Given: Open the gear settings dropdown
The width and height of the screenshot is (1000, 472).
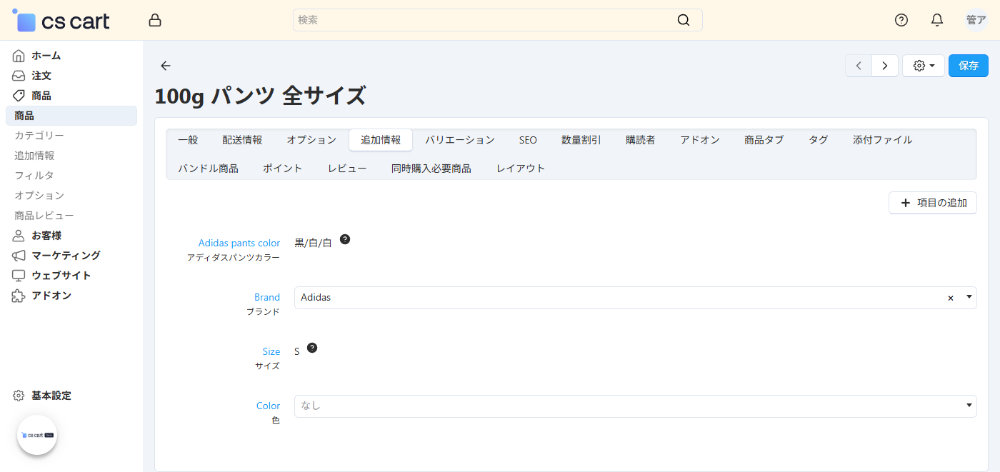Looking at the screenshot, I should [923, 66].
